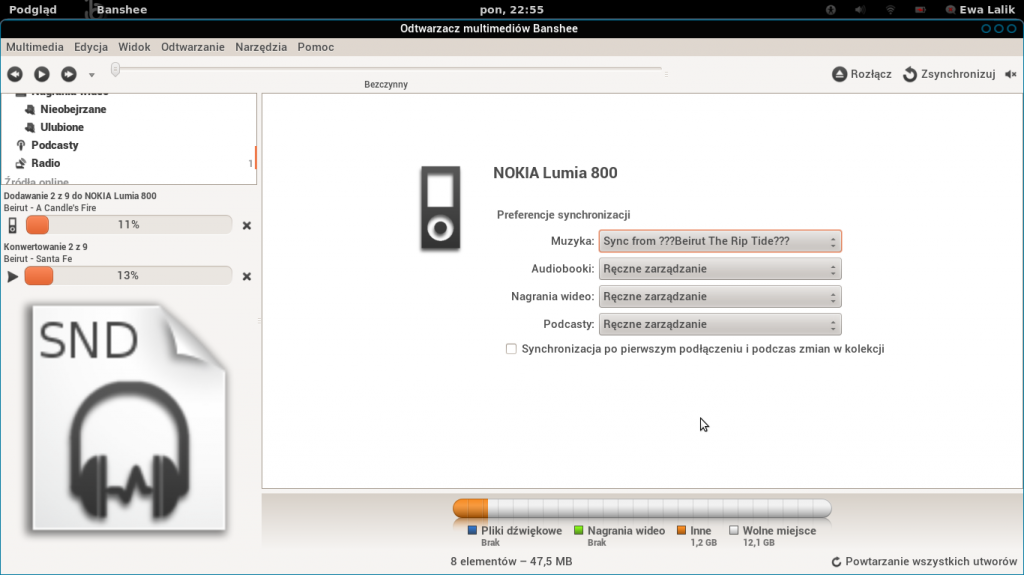Open the Podcasty sync preference dropdown
Image resolution: width=1024 pixels, height=575 pixels.
point(720,324)
